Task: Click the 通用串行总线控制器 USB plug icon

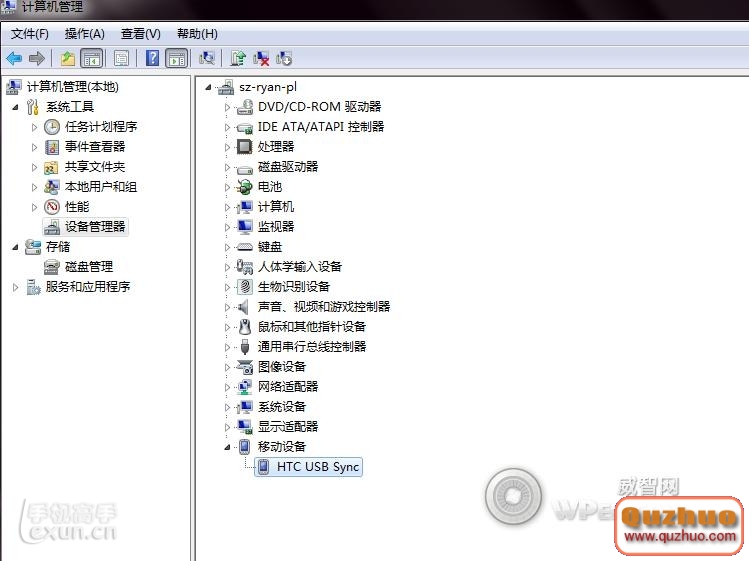Action: coord(245,347)
